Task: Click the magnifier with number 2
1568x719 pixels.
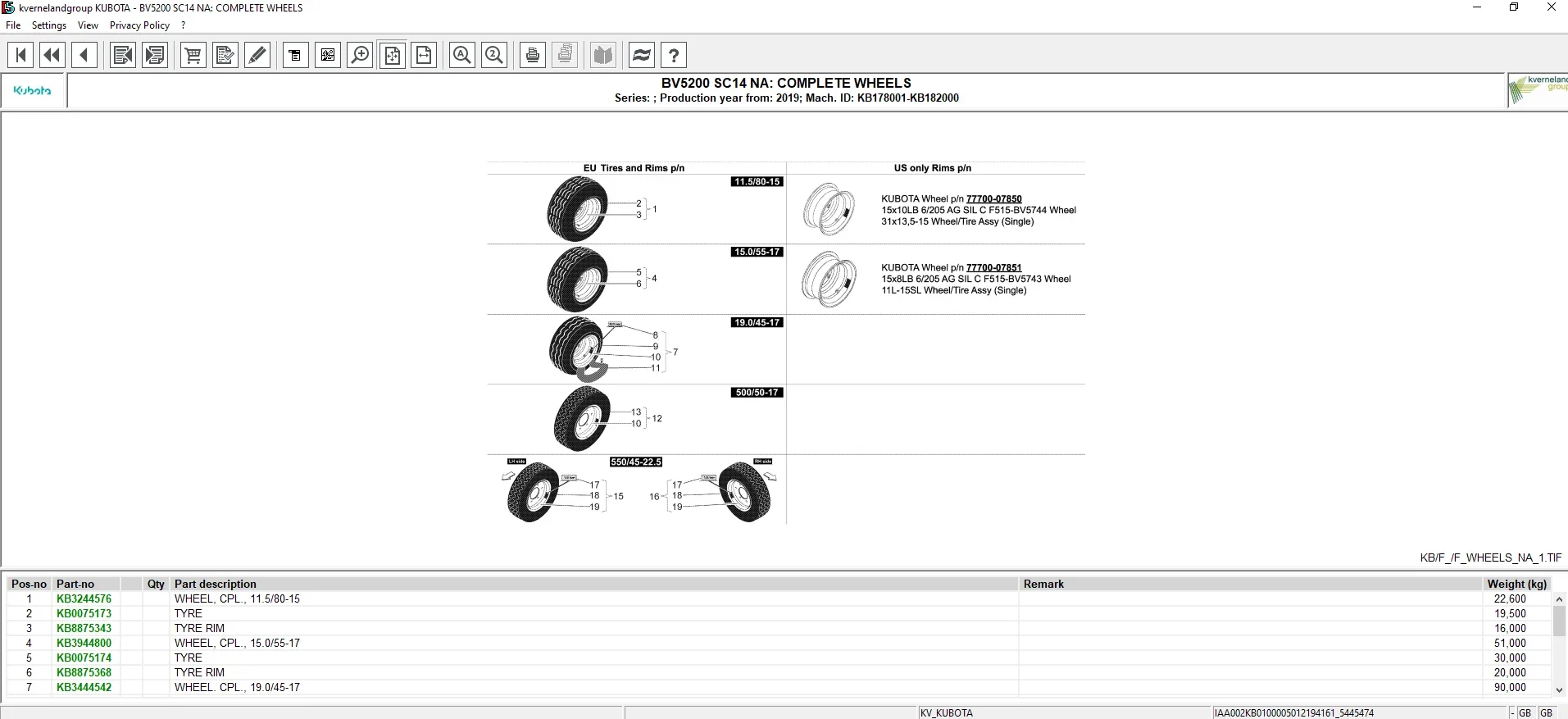Action: (494, 55)
